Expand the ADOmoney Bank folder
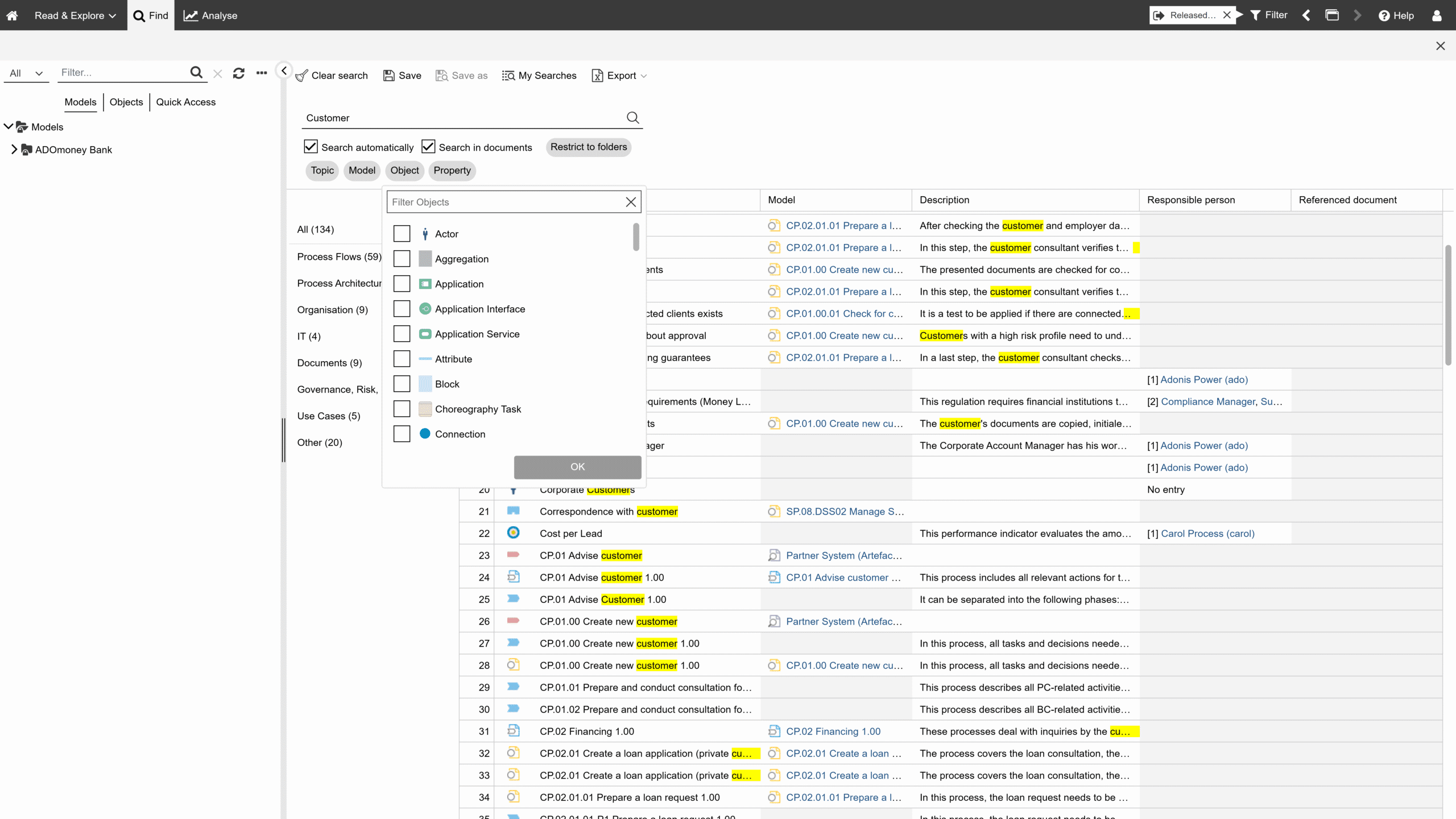 (14, 150)
